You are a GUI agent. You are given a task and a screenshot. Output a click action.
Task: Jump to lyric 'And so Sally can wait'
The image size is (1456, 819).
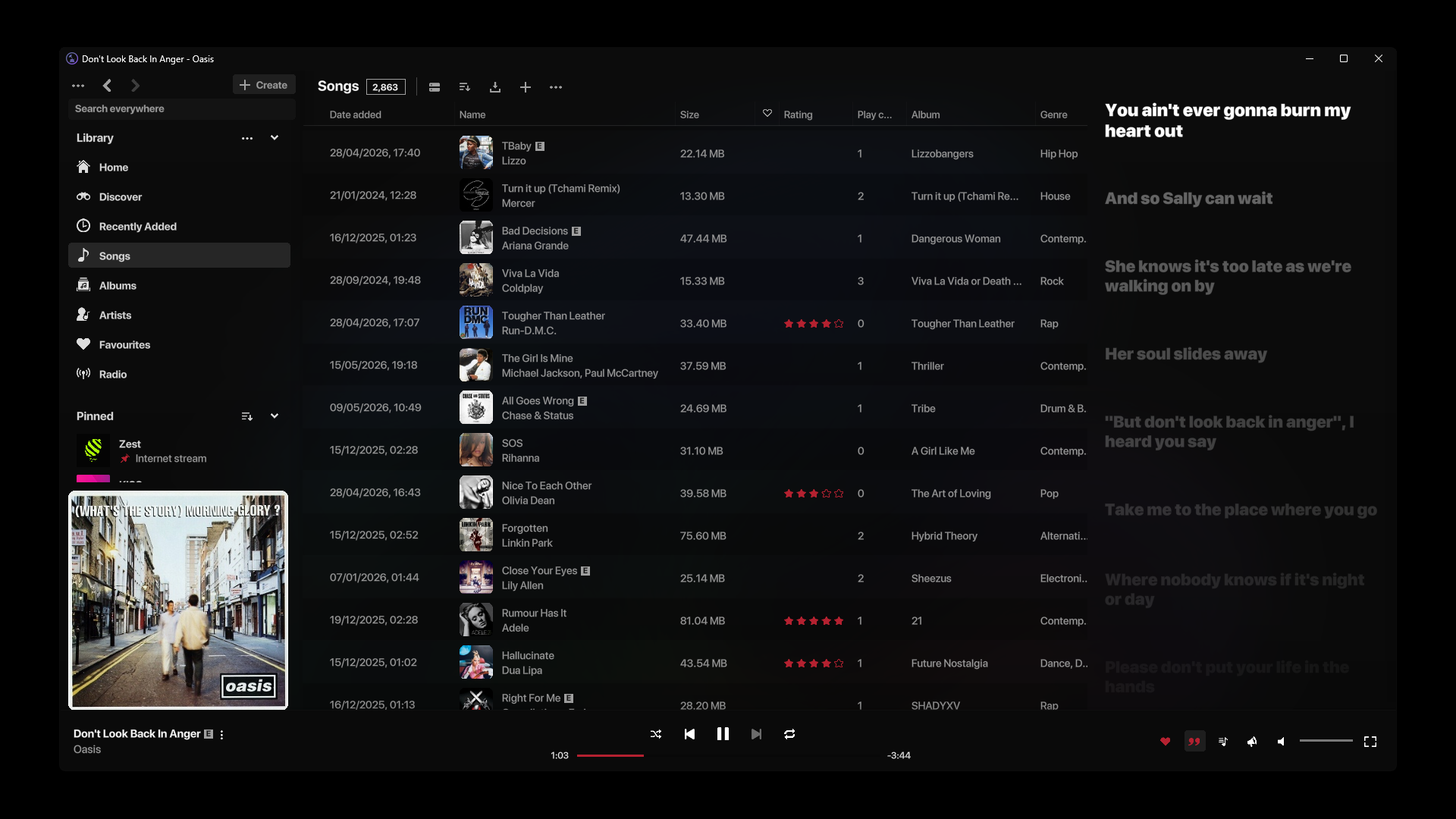coord(1188,199)
